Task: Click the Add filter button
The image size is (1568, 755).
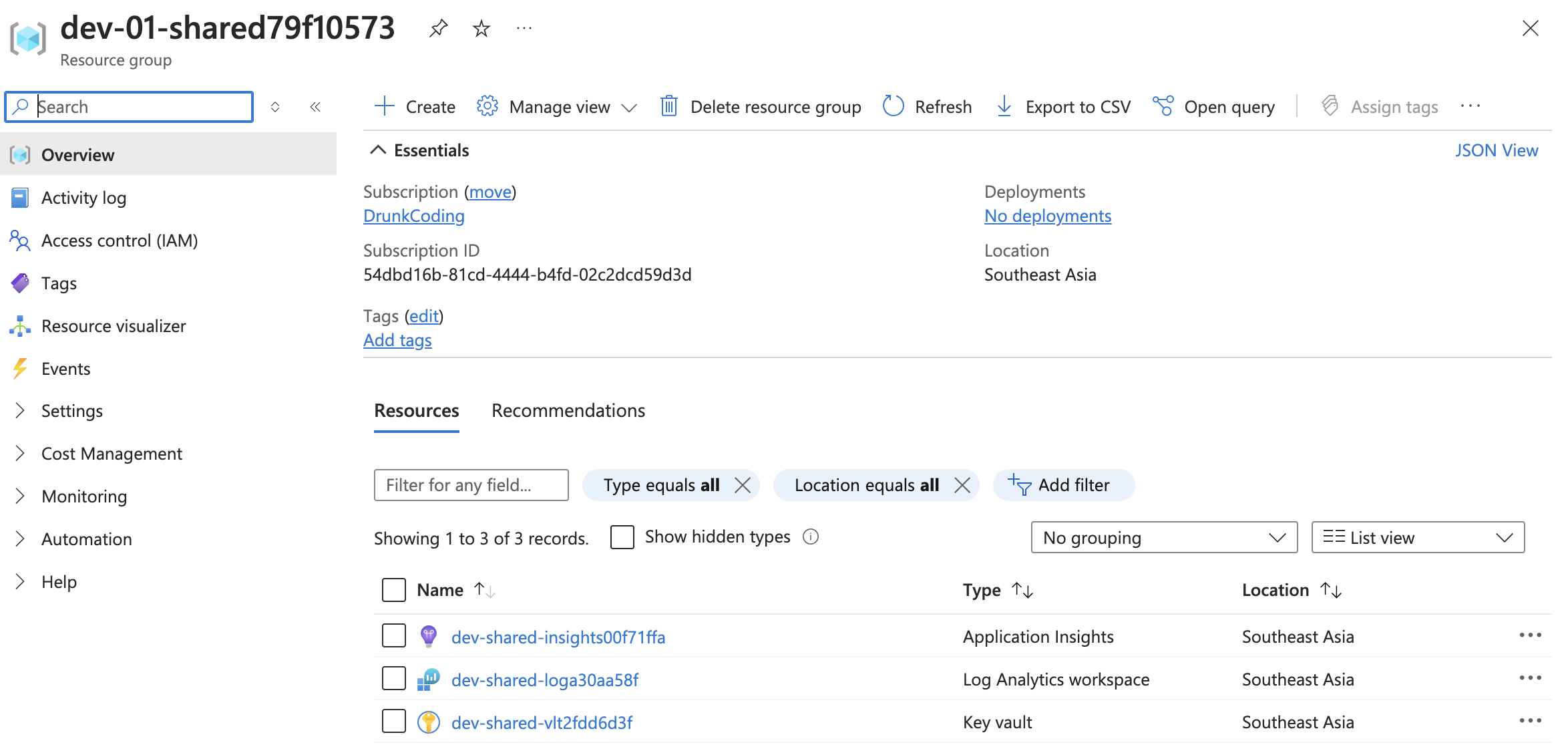Action: point(1064,484)
